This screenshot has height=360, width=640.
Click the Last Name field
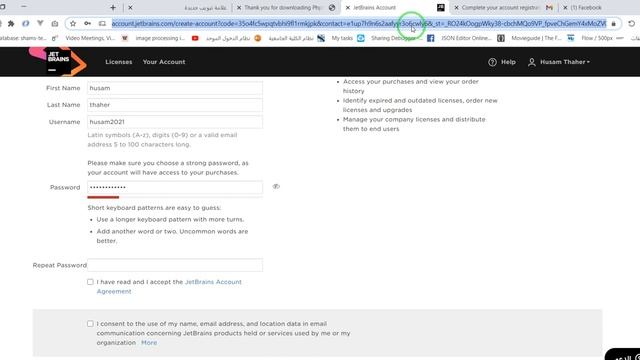click(x=175, y=105)
